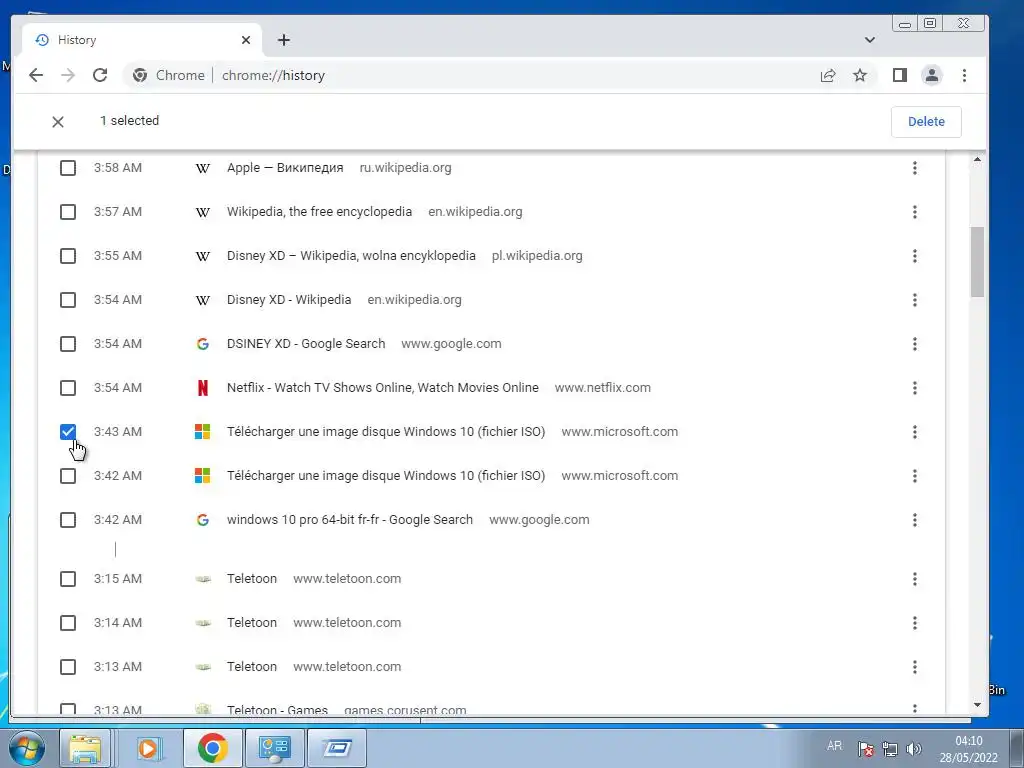The width and height of the screenshot is (1024, 768).
Task: Click the '1 selected' label
Action: point(129,121)
